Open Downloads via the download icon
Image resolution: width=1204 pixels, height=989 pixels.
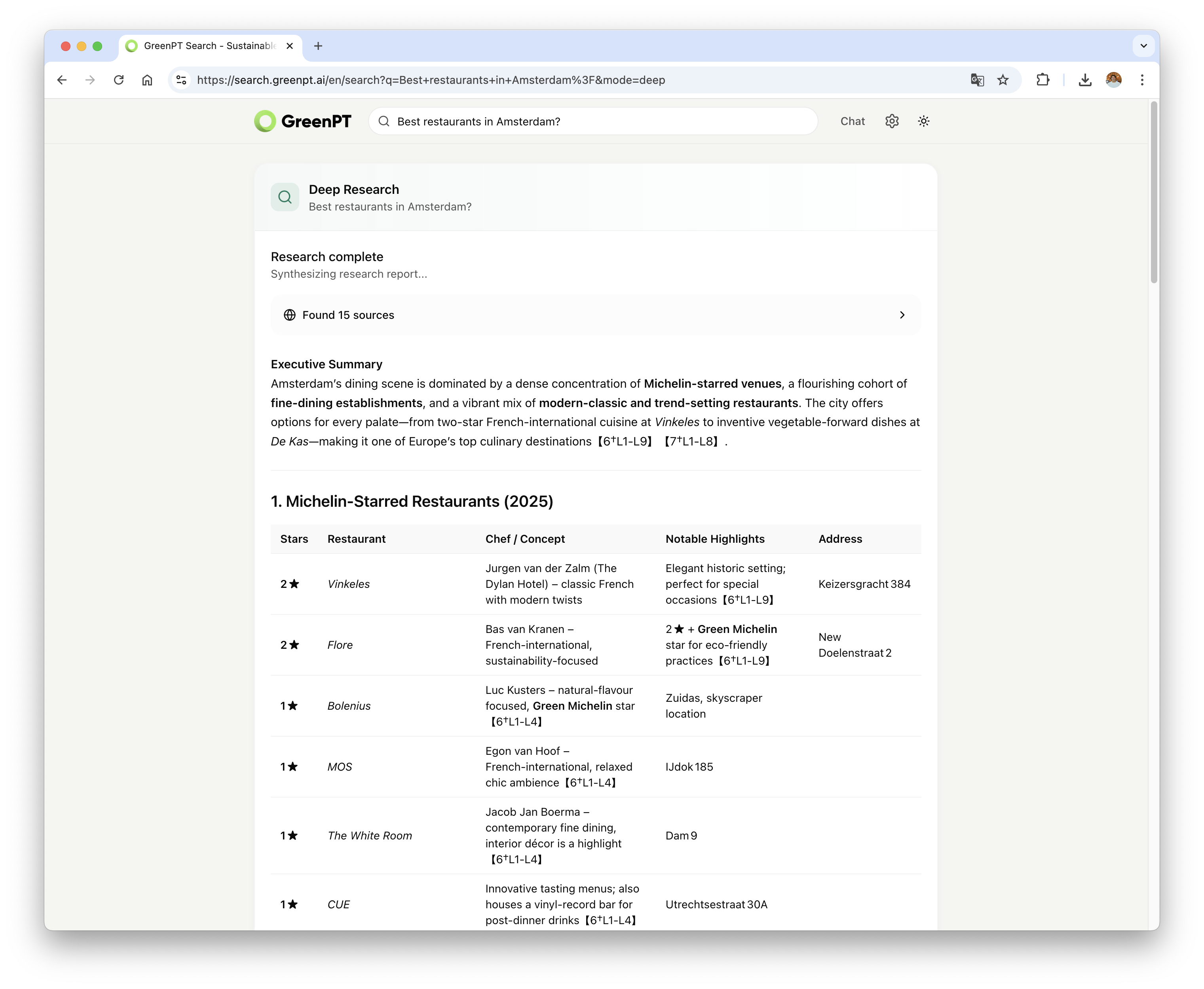tap(1084, 80)
